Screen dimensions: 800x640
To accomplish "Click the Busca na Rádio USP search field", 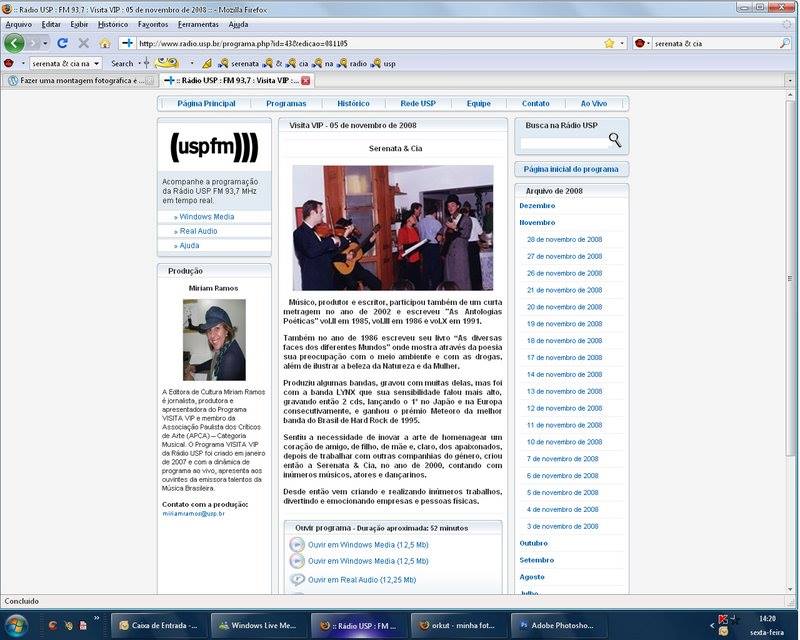I will click(x=564, y=143).
